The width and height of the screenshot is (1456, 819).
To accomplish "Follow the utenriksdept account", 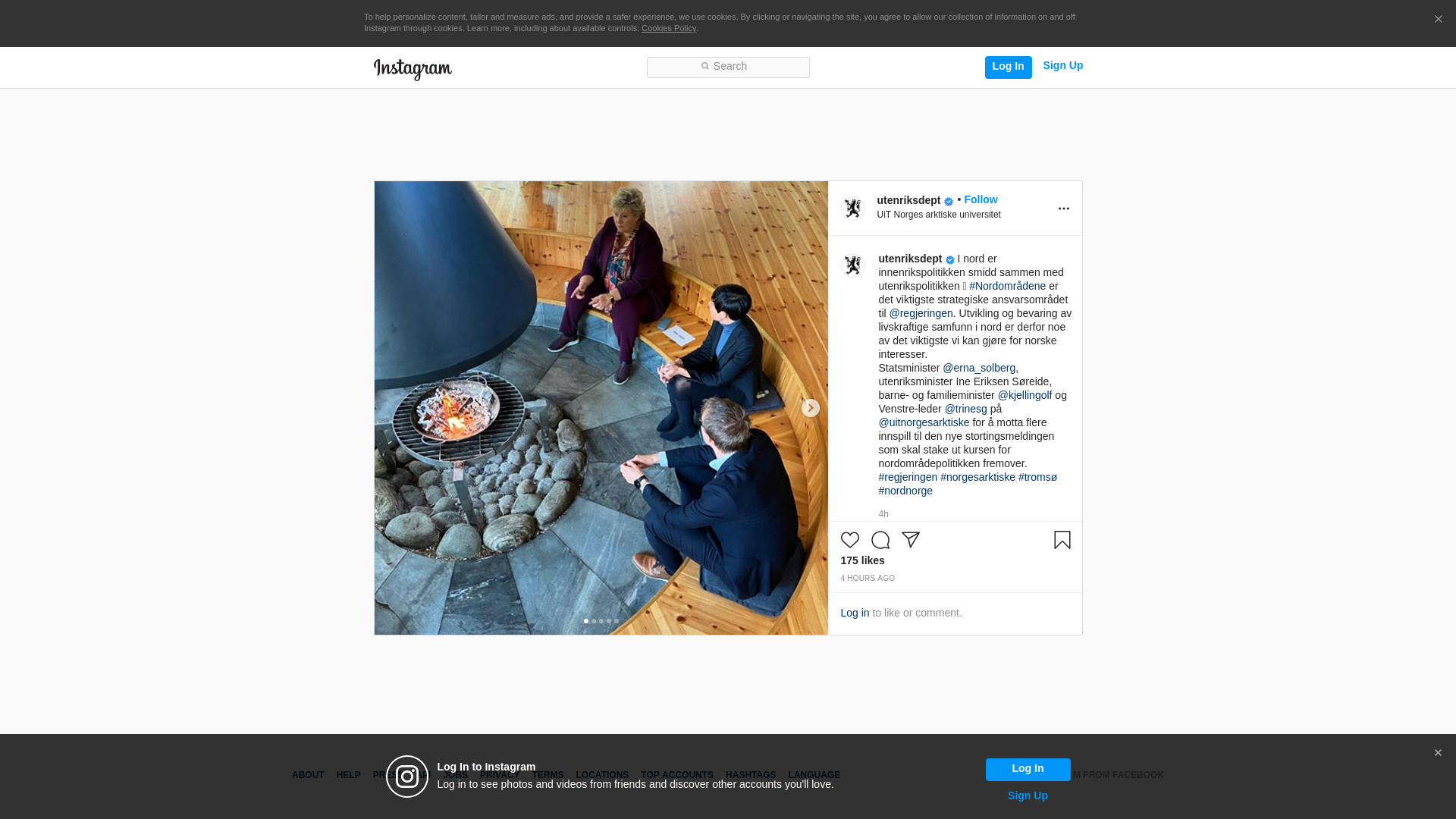I will point(981,199).
